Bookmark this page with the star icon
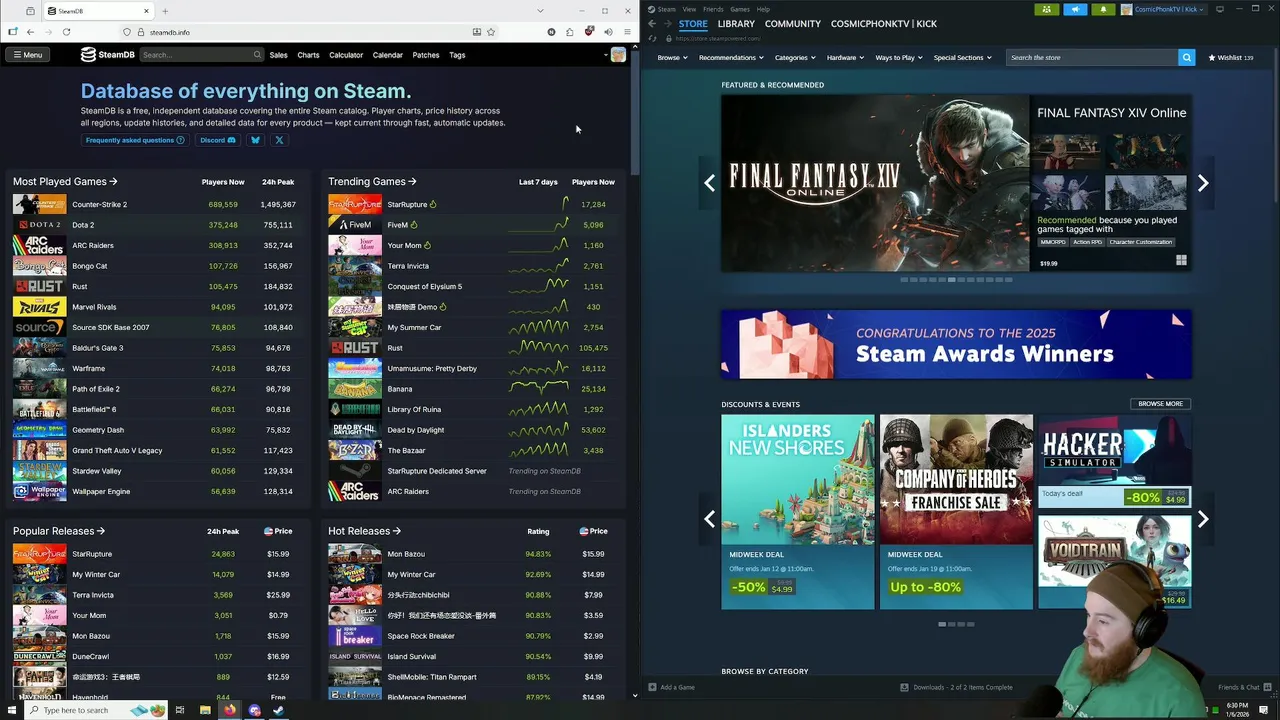Screen dimensions: 1280x720 point(491,32)
